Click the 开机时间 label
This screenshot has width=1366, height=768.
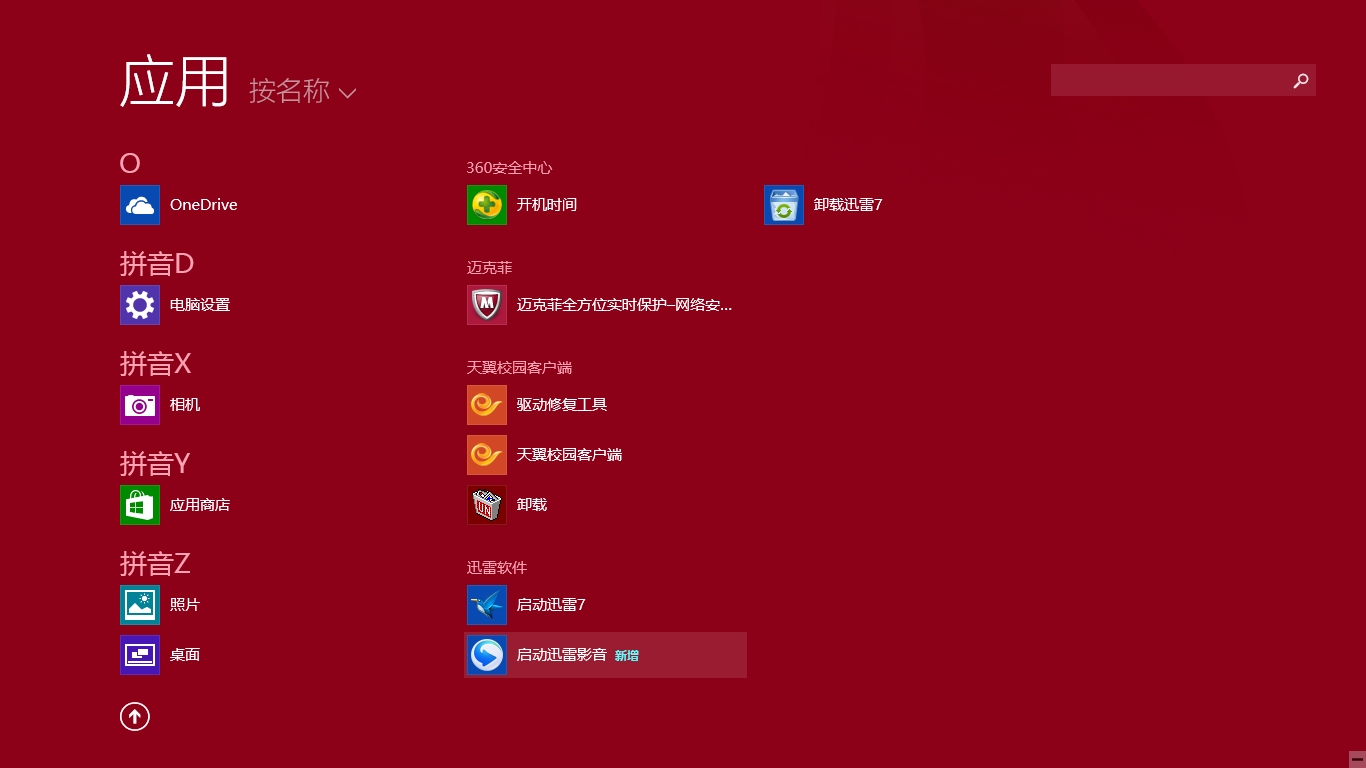click(x=547, y=205)
